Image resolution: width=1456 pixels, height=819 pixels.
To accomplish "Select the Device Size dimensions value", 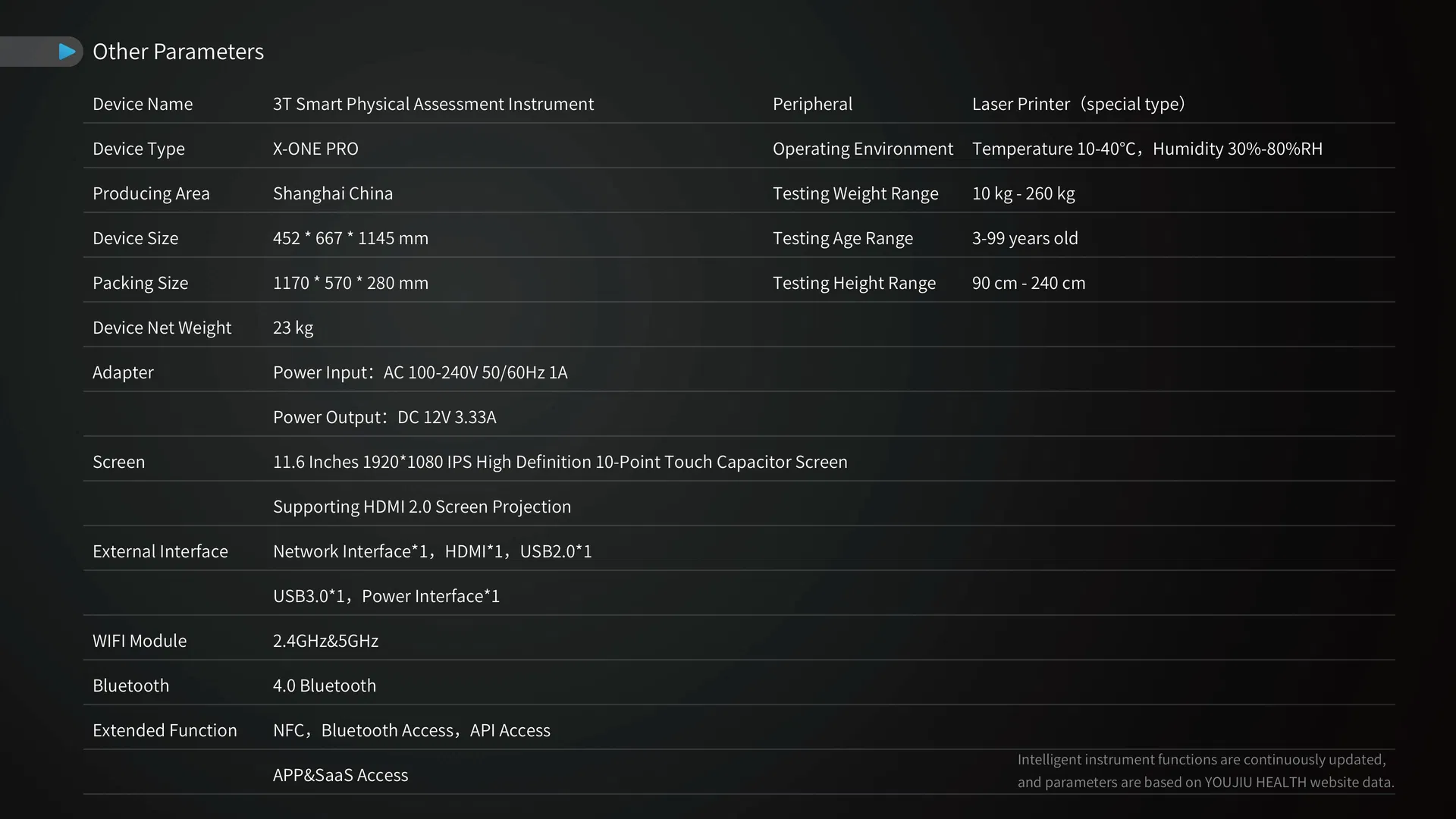I will tap(350, 238).
